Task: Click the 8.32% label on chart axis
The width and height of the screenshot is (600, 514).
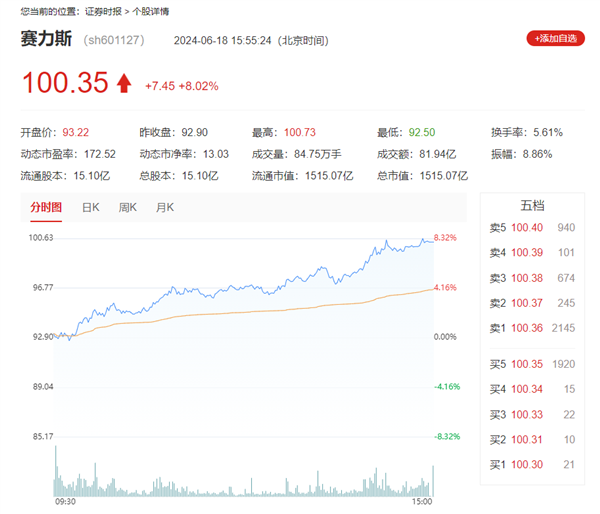Action: pos(446,238)
